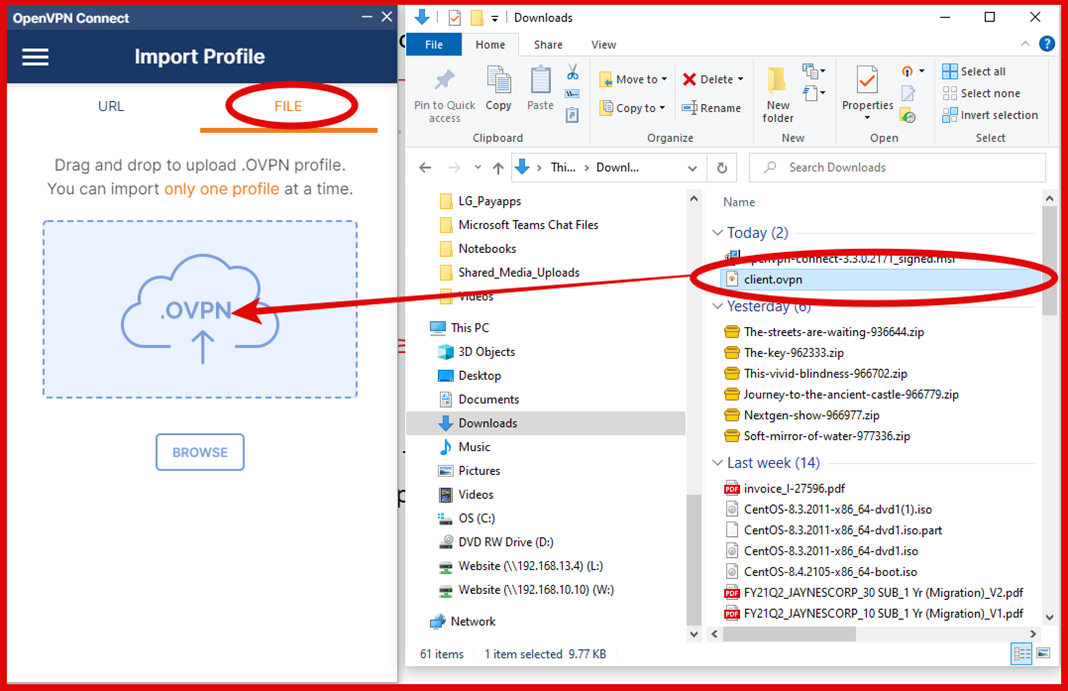Open the Customize Quick Access Toolbar dropdown

pyautogui.click(x=494, y=18)
